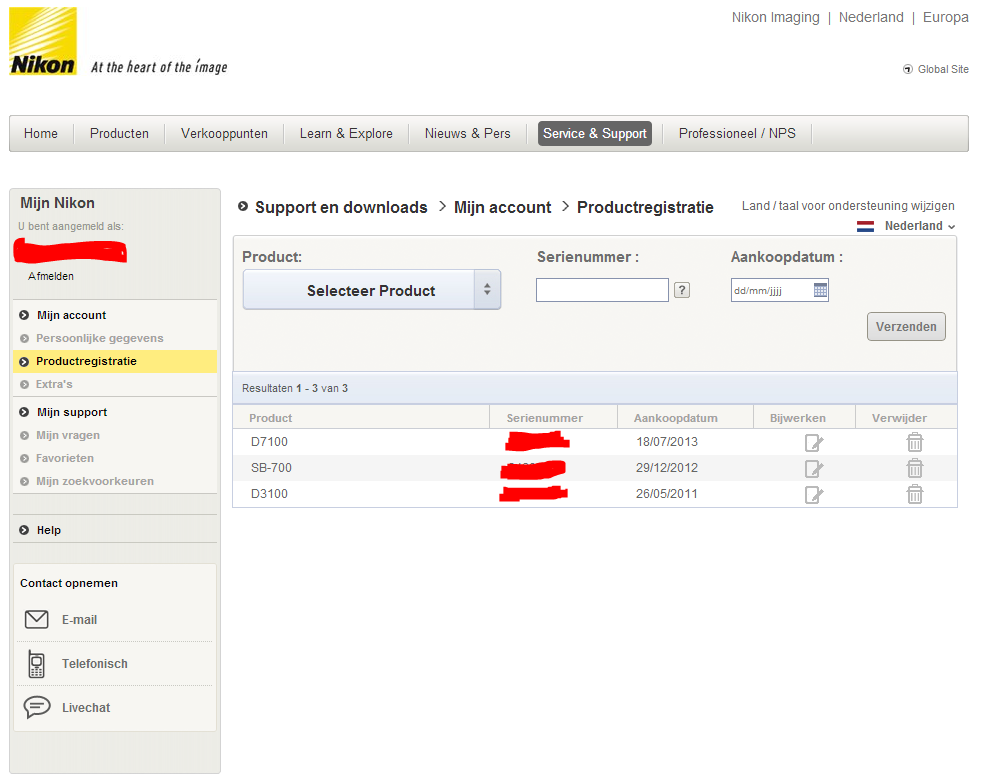Delete the D3100 registration
The height and width of the screenshot is (783, 990).
click(915, 494)
